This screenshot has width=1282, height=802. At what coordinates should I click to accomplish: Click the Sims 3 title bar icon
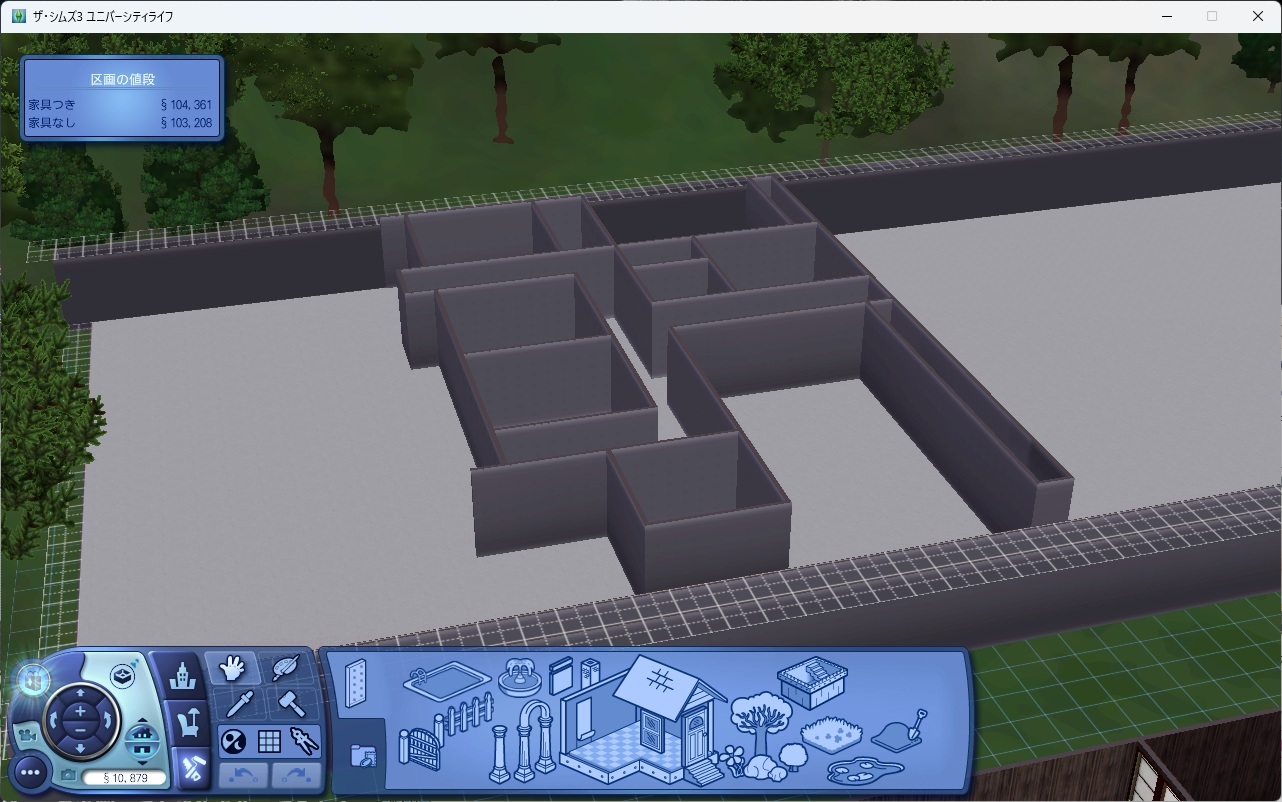pos(19,16)
